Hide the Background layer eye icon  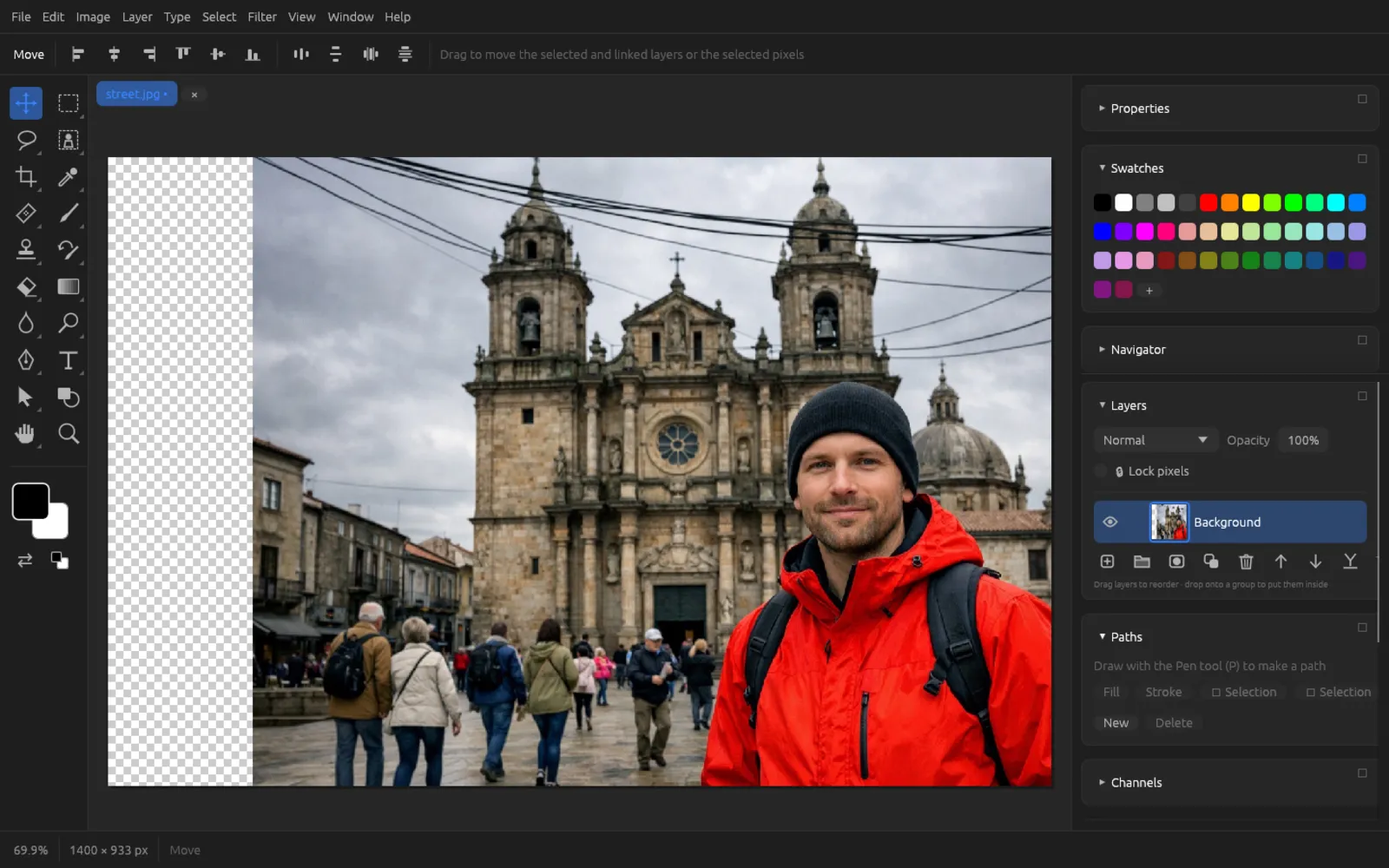click(x=1109, y=522)
